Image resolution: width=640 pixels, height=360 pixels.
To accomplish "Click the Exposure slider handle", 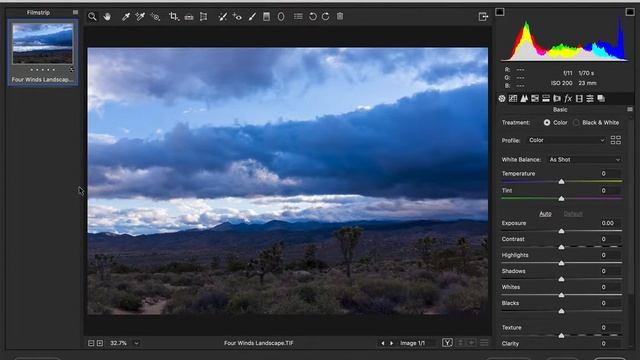I will pyautogui.click(x=561, y=231).
